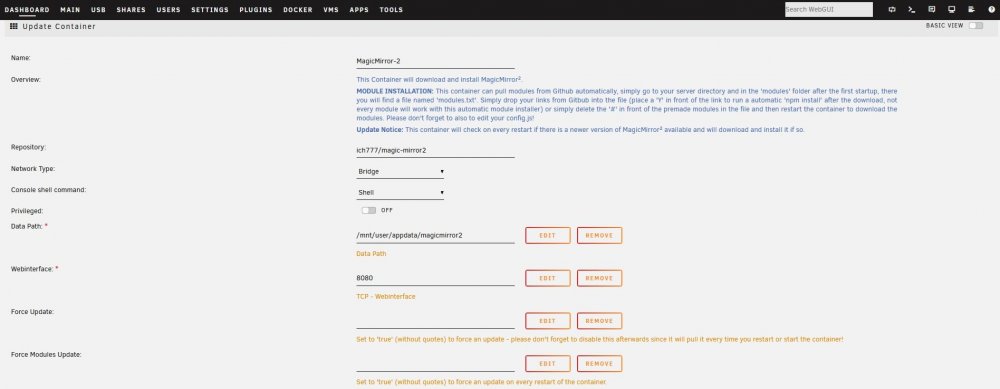Toggle the Privileged switch
Image resolution: width=1000 pixels, height=389 pixels.
point(369,210)
